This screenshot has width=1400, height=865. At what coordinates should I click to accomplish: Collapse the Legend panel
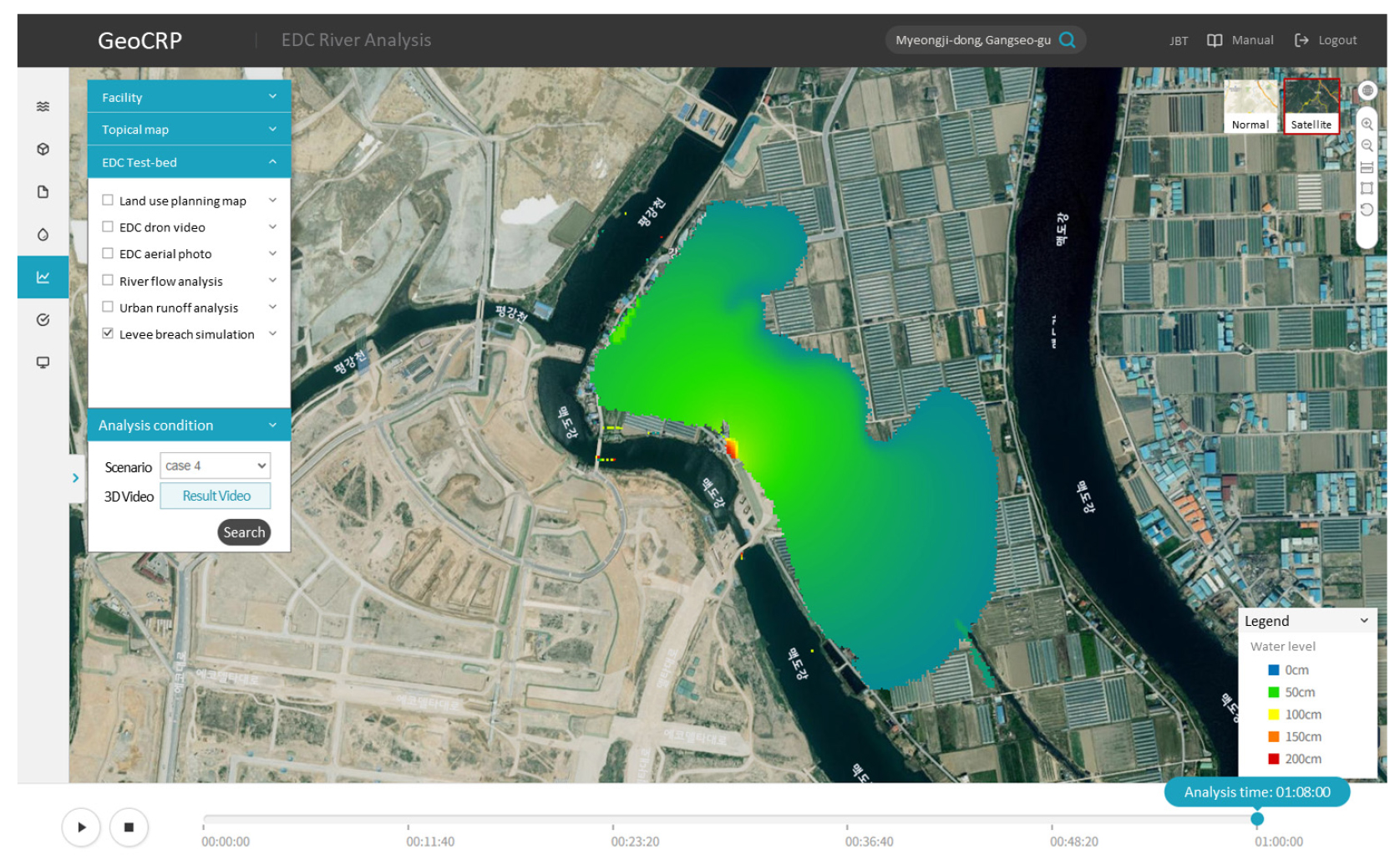click(1363, 621)
